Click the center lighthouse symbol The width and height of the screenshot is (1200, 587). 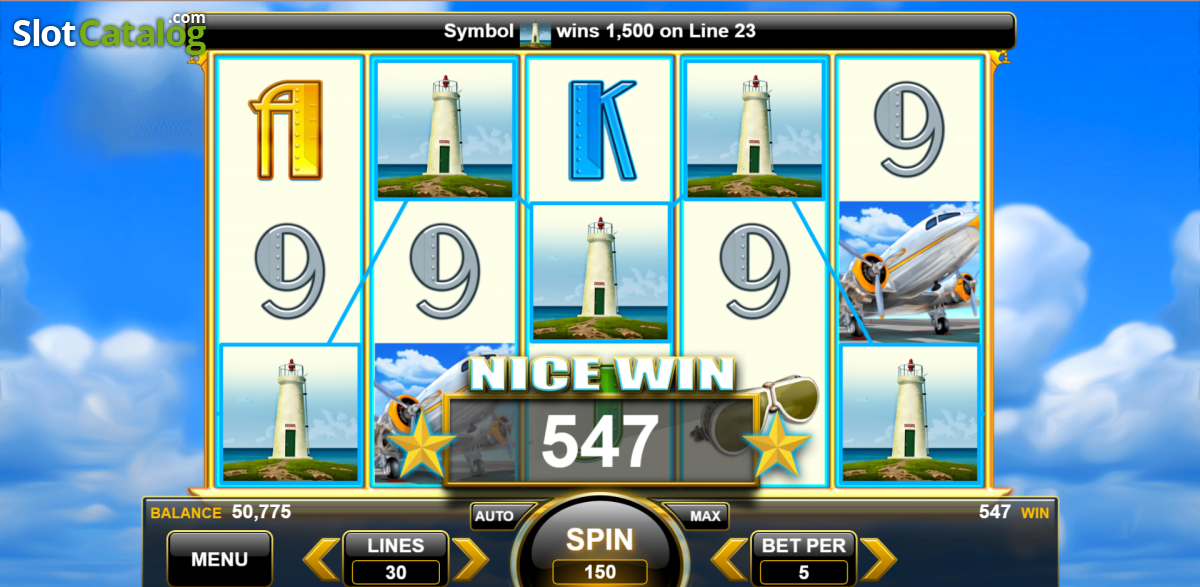(600, 272)
